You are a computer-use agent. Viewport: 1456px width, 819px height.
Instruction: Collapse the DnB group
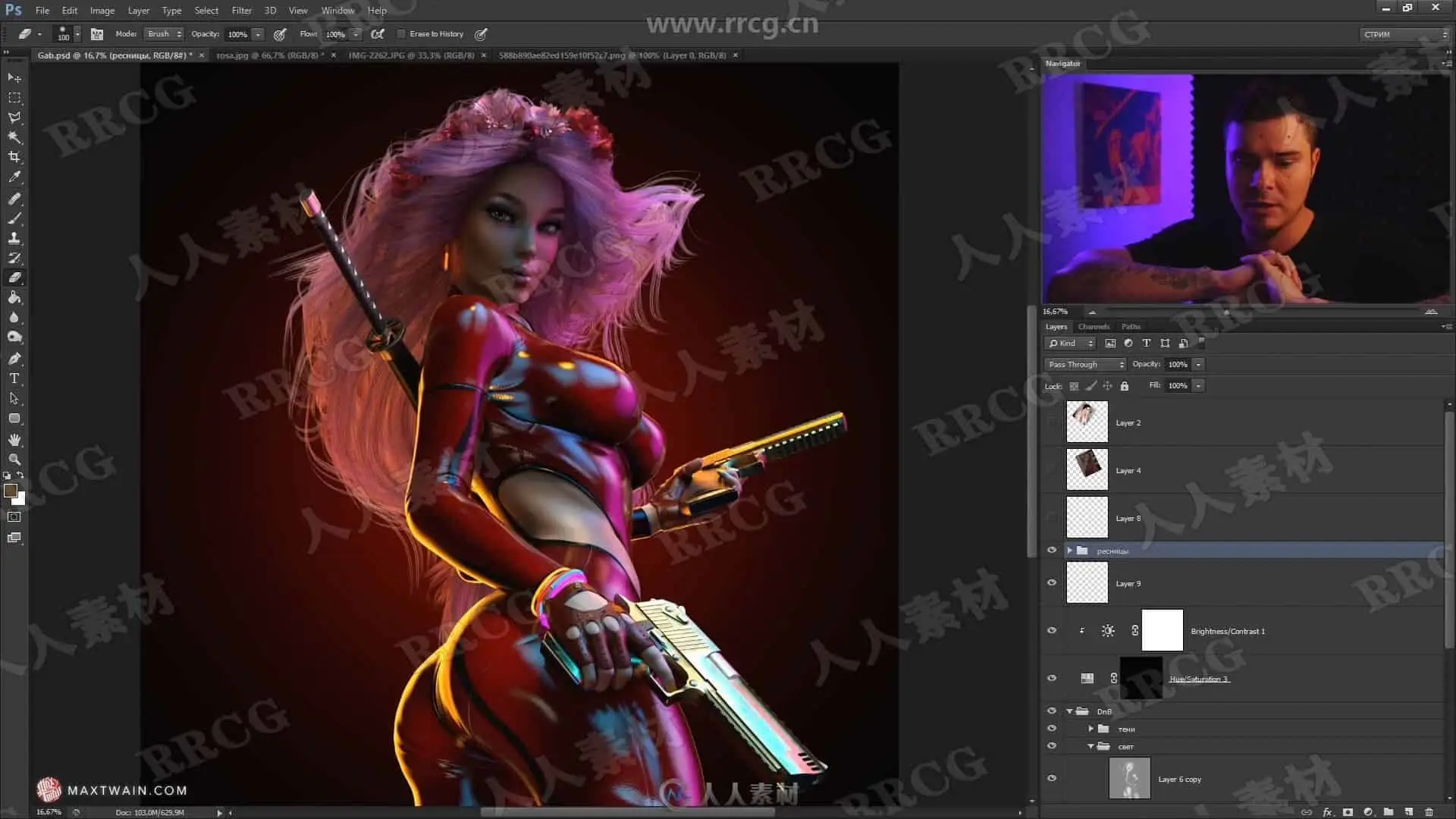(x=1070, y=711)
